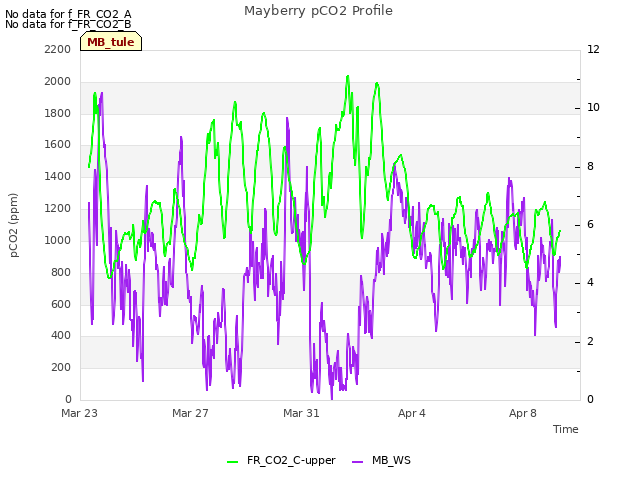The width and height of the screenshot is (640, 480).
Task: Click the purple MB_WS legend swatch
Action: click(x=357, y=462)
